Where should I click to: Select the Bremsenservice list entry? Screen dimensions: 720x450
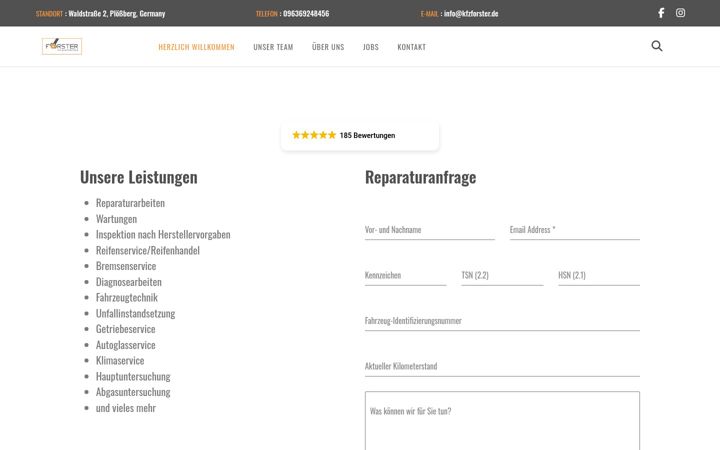coord(126,266)
